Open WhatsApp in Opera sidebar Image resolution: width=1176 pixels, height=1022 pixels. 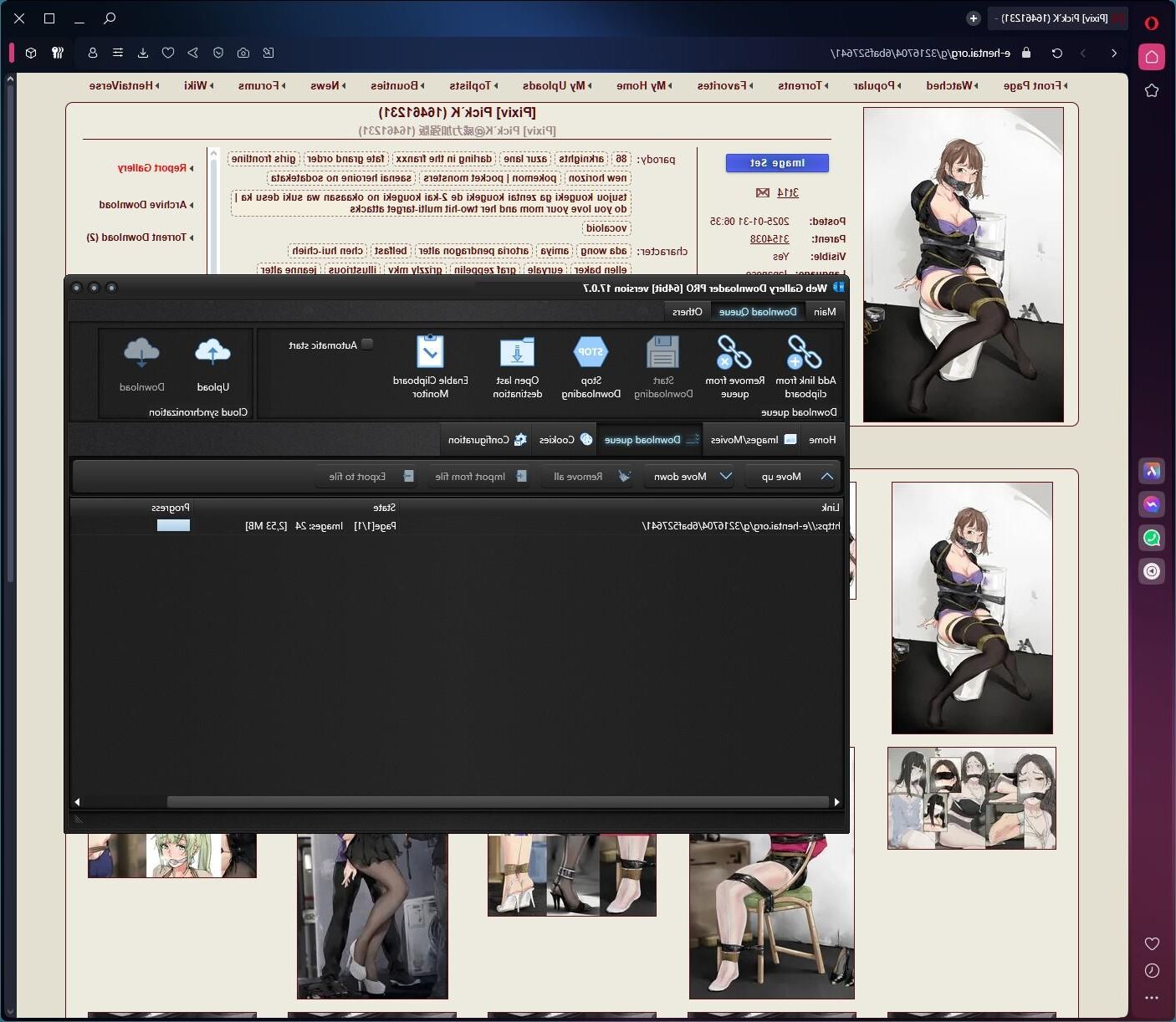point(1152,538)
